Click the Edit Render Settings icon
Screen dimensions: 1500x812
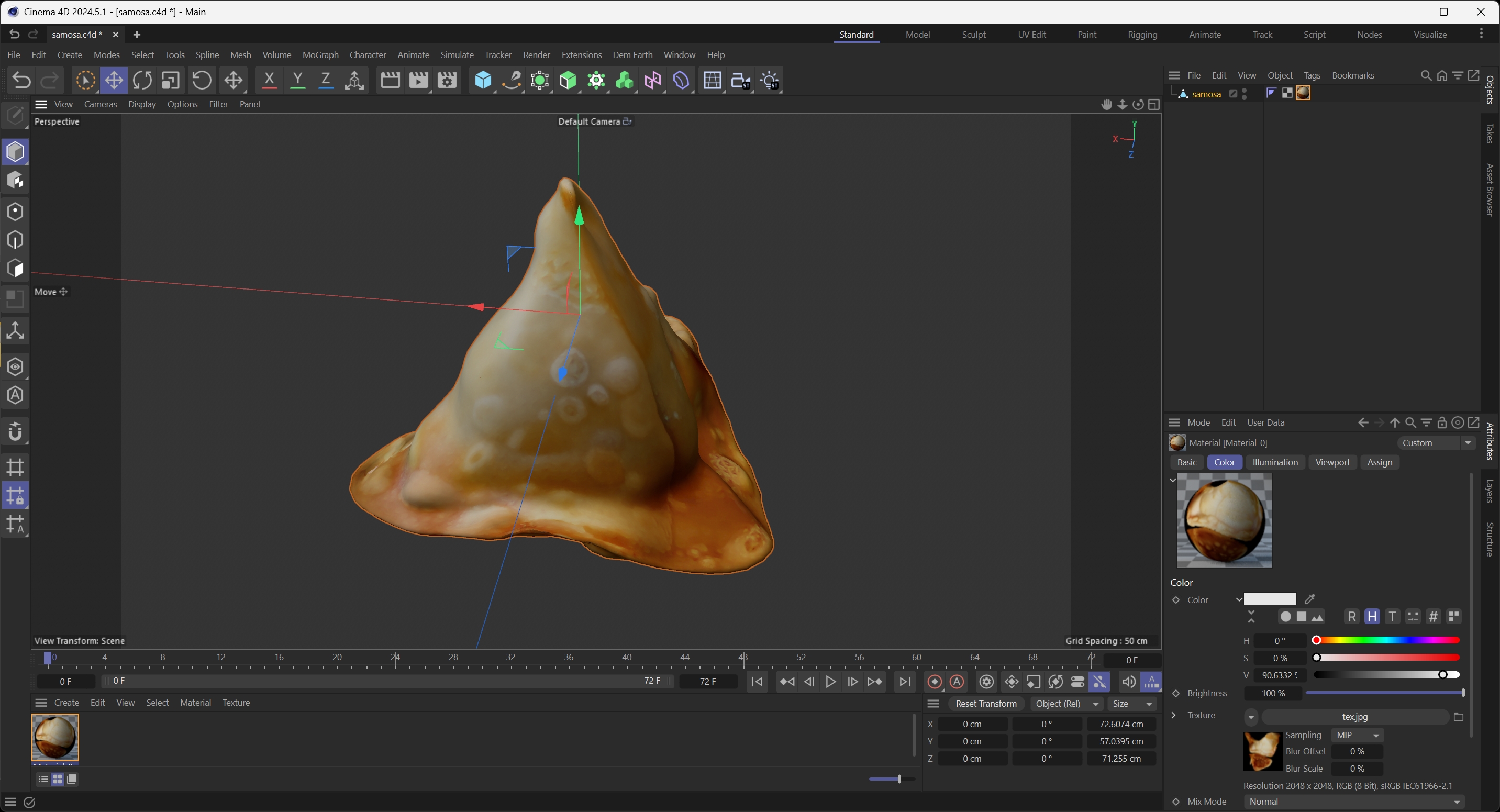[447, 80]
